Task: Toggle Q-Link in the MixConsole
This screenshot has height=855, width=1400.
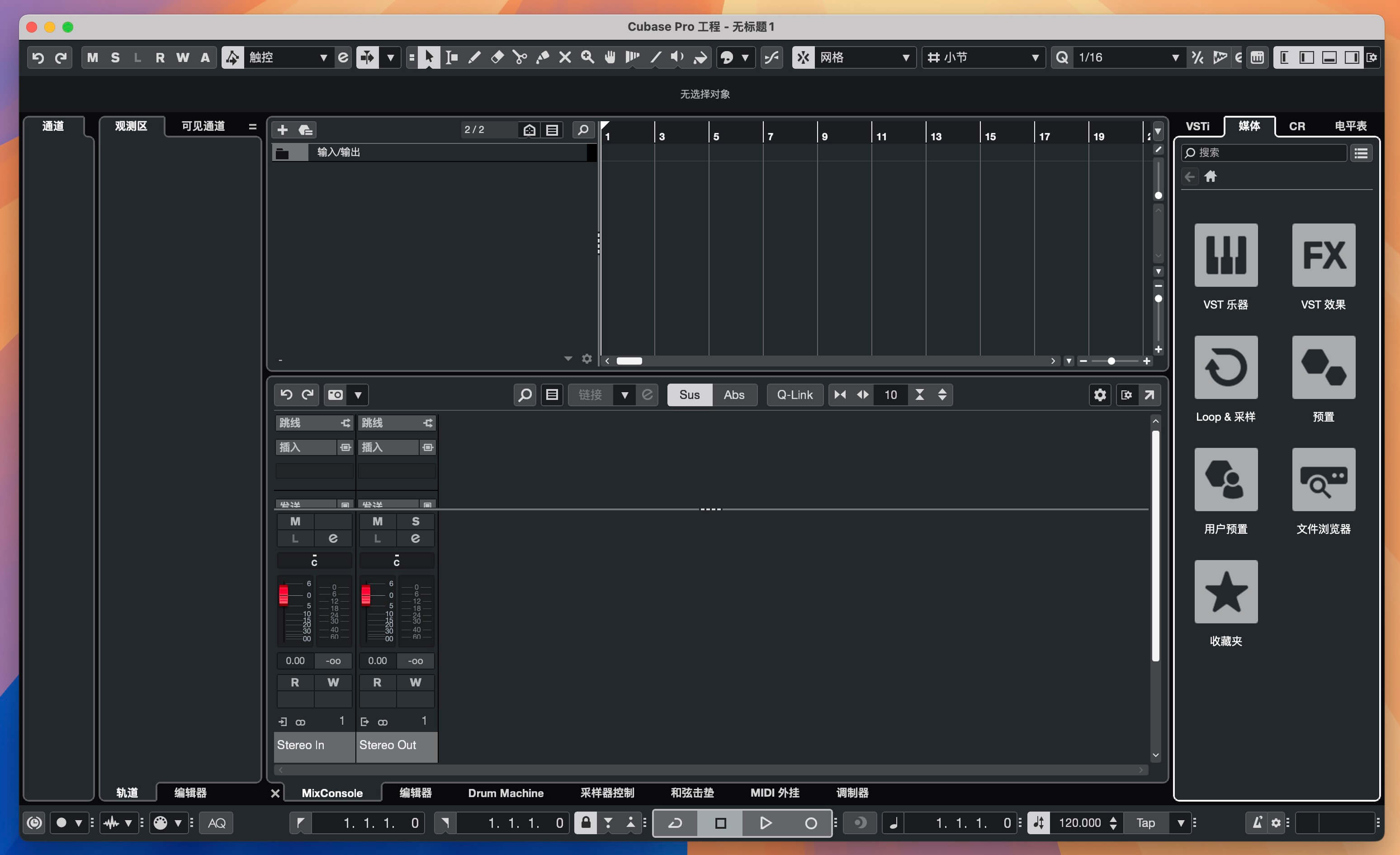Action: (795, 394)
